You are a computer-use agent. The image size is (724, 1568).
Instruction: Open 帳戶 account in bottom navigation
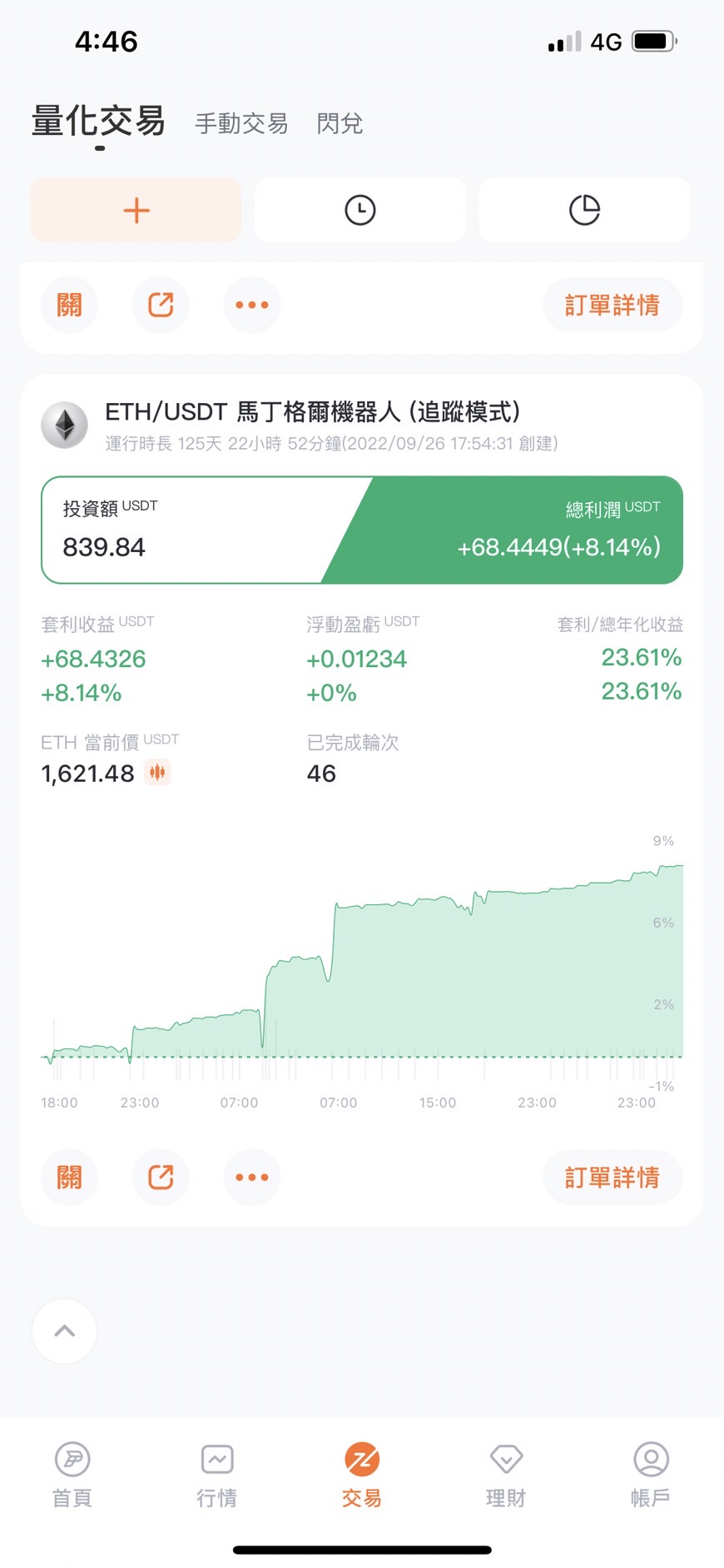pyautogui.click(x=651, y=1476)
